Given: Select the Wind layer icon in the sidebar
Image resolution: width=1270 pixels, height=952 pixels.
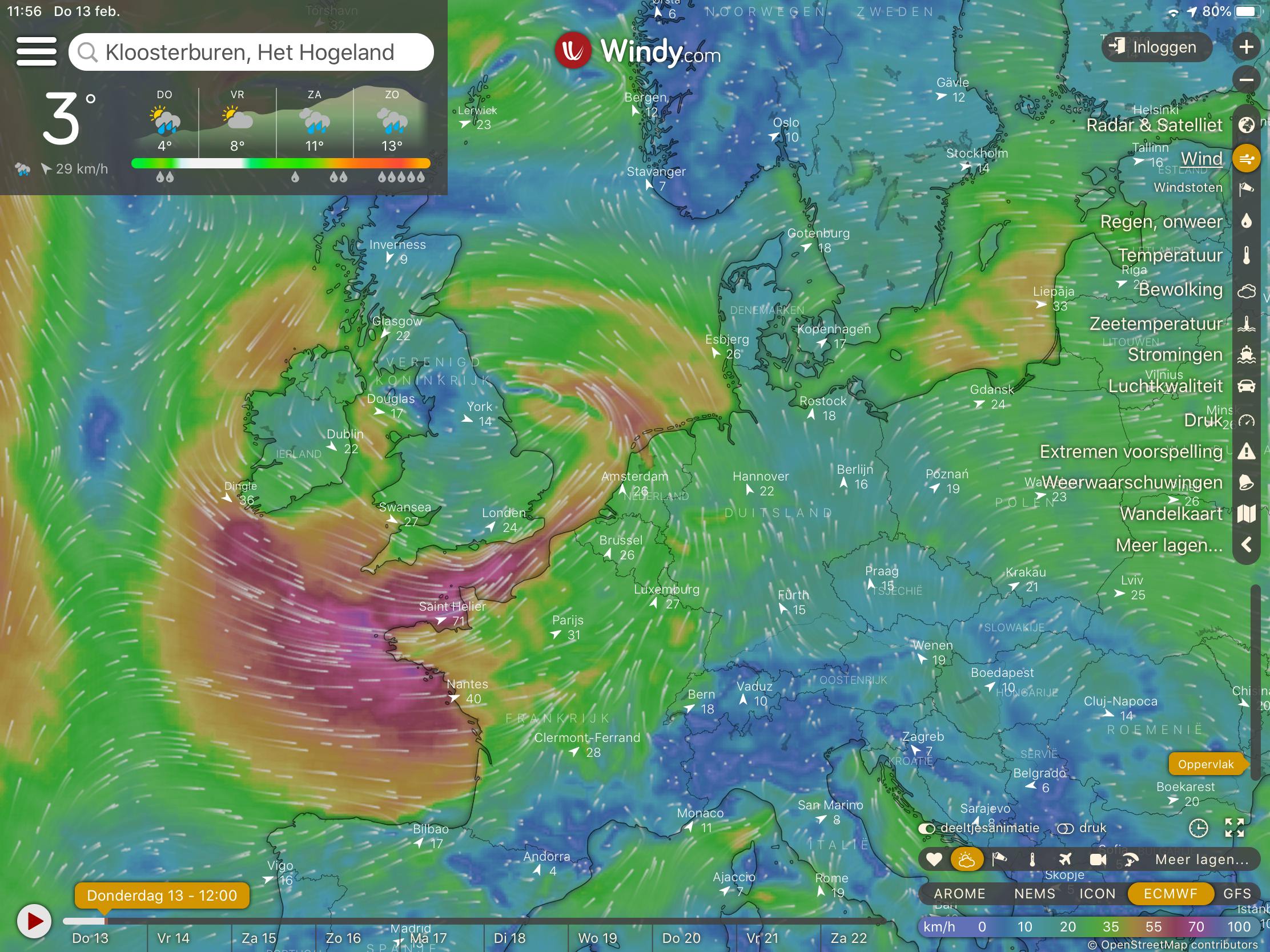Looking at the screenshot, I should pyautogui.click(x=1247, y=158).
